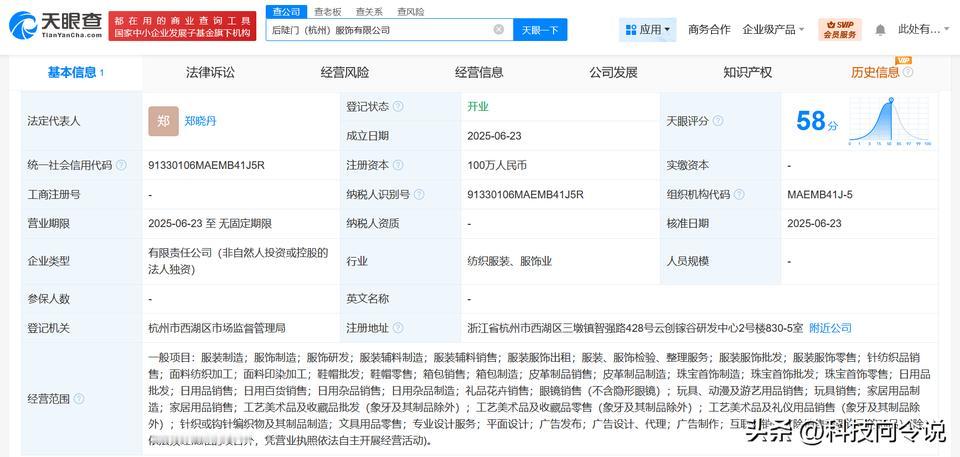This screenshot has width=960, height=457.
Task: Open the 知识产权 tab
Action: tap(748, 72)
